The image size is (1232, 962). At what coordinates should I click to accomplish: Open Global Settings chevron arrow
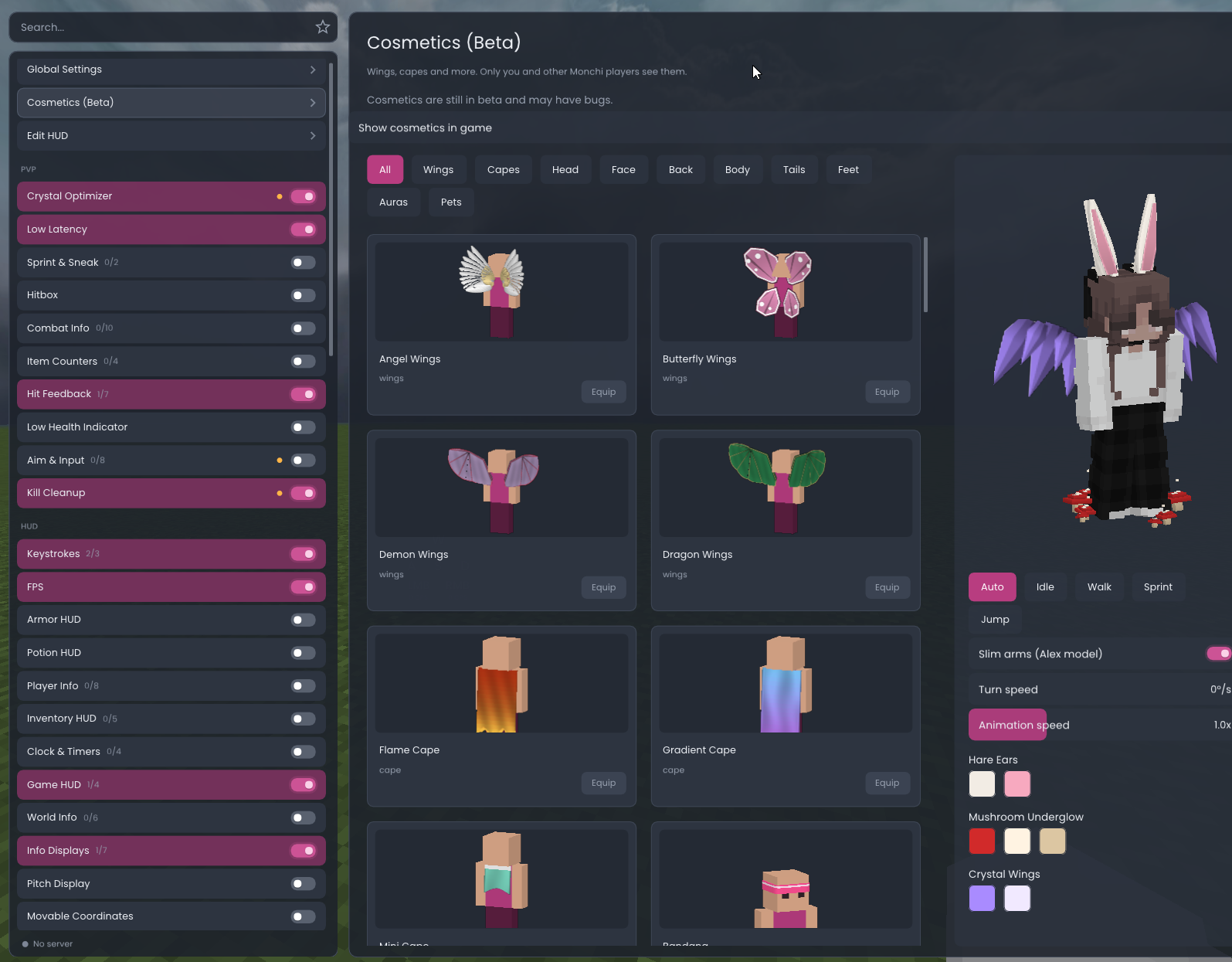[313, 70]
